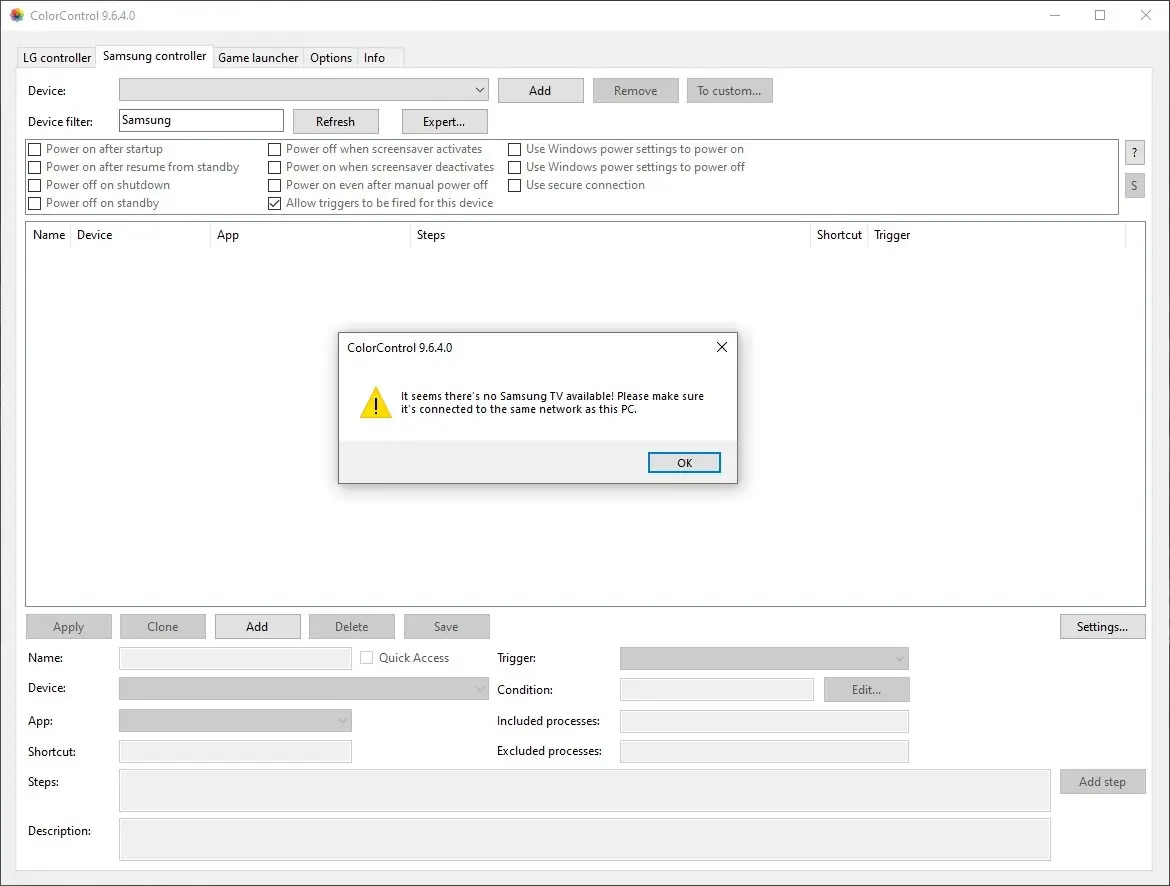Click the Clone preset button
Image resolution: width=1170 pixels, height=886 pixels.
tap(163, 626)
